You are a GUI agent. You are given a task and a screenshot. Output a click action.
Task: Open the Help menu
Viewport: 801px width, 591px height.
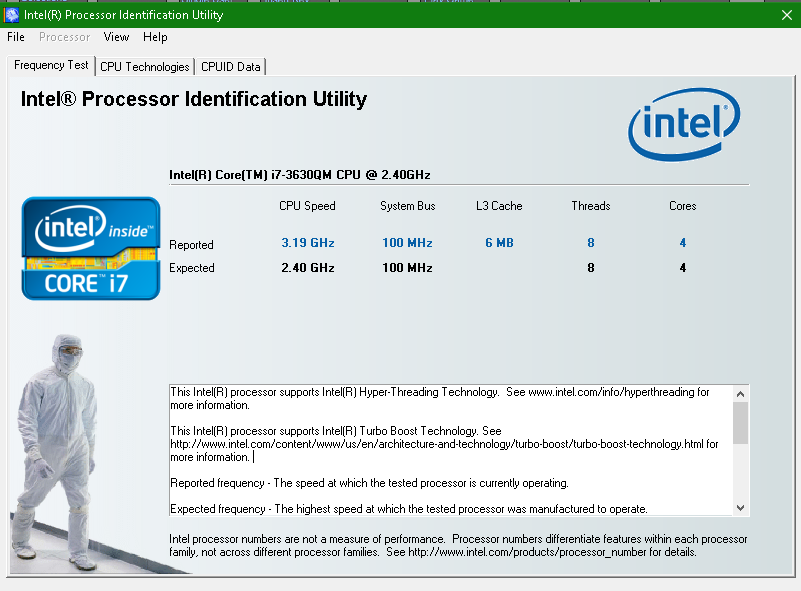pos(155,37)
